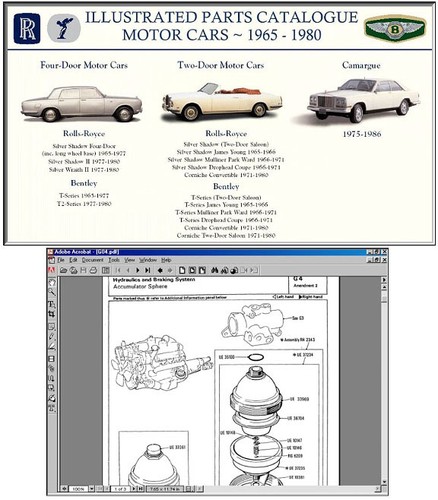Select the Zoom magnifier tool

click(x=52, y=293)
